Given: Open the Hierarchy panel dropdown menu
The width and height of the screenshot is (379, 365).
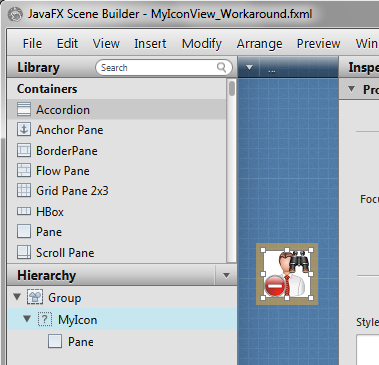Looking at the screenshot, I should point(226,275).
